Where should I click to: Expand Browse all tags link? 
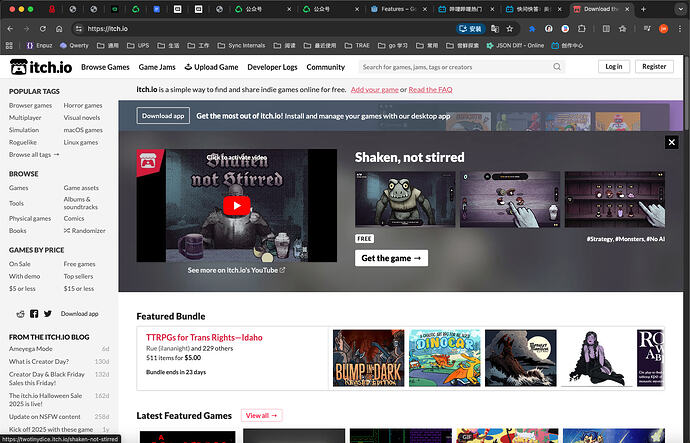point(33,155)
